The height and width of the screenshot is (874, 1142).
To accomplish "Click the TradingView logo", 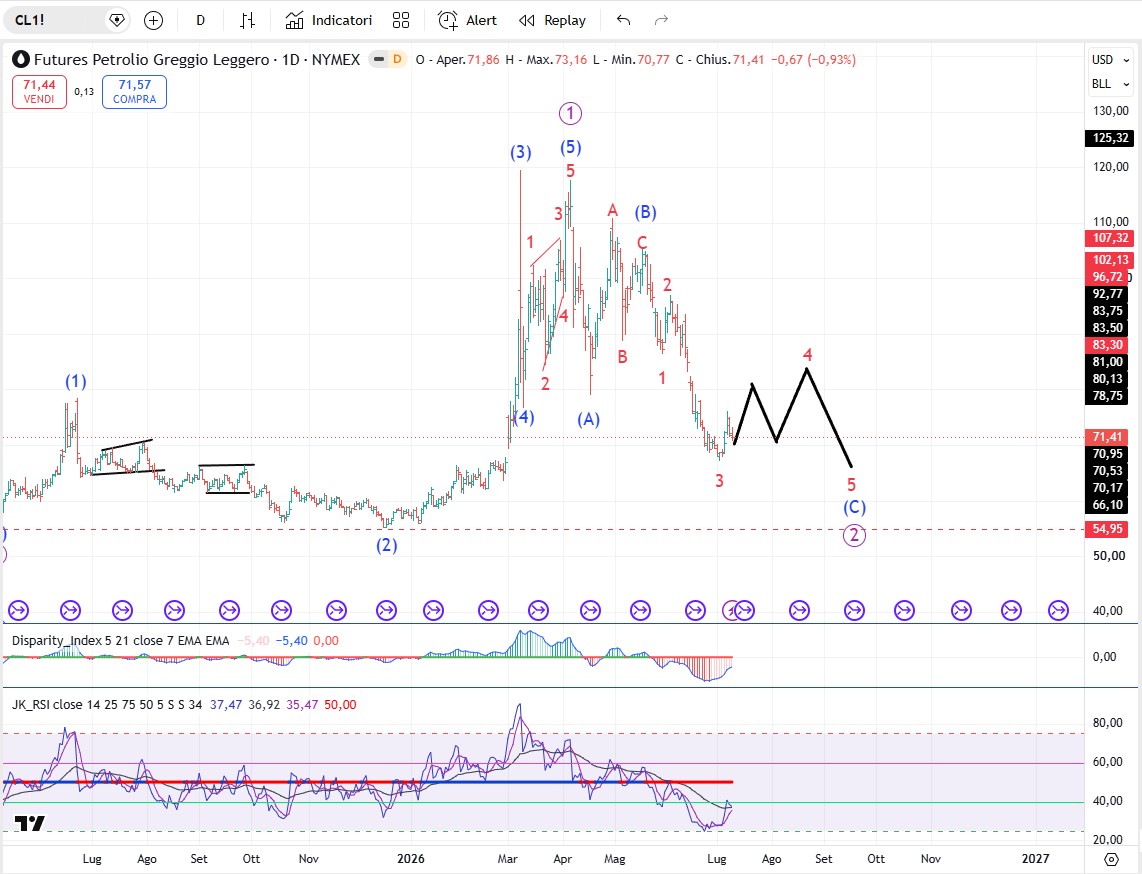I will pyautogui.click(x=29, y=824).
